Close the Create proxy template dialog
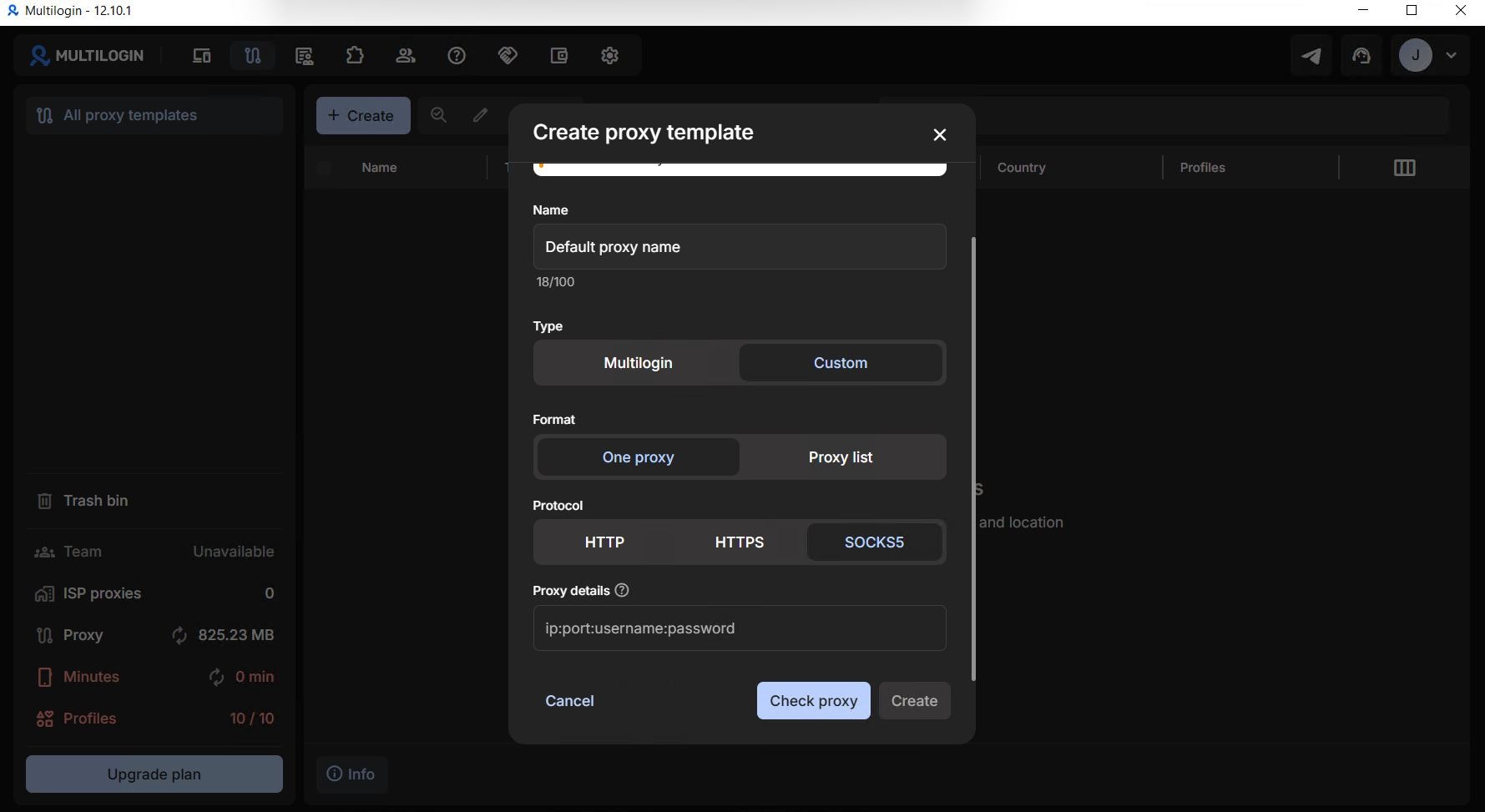The height and width of the screenshot is (812, 1485). [x=940, y=134]
